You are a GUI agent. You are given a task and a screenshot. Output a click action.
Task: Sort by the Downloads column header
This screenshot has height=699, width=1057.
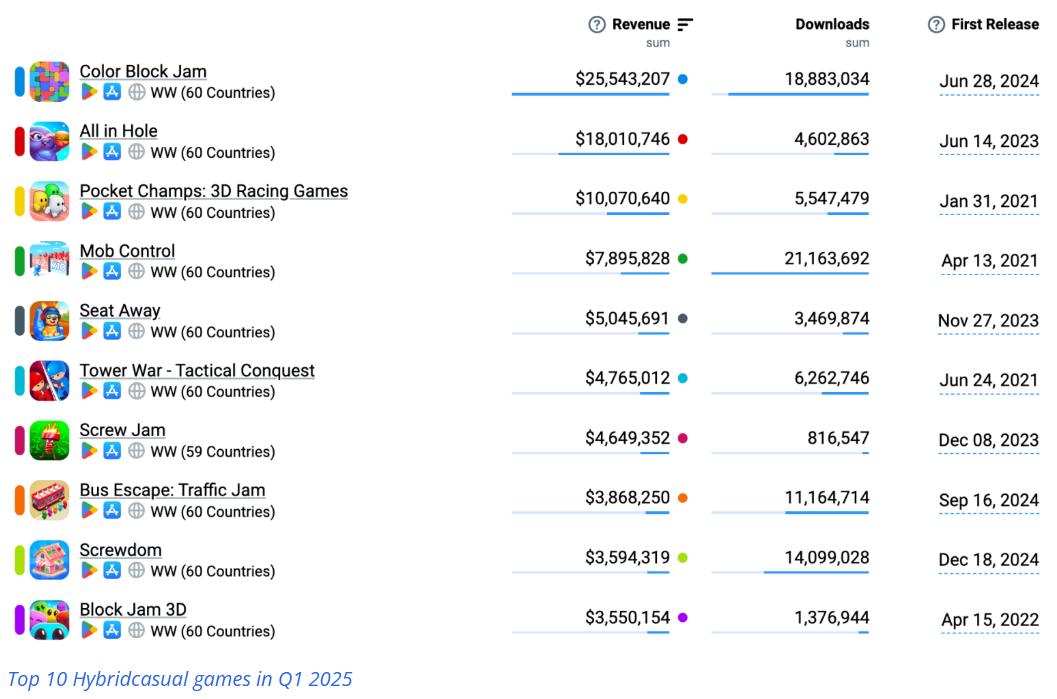coord(832,24)
